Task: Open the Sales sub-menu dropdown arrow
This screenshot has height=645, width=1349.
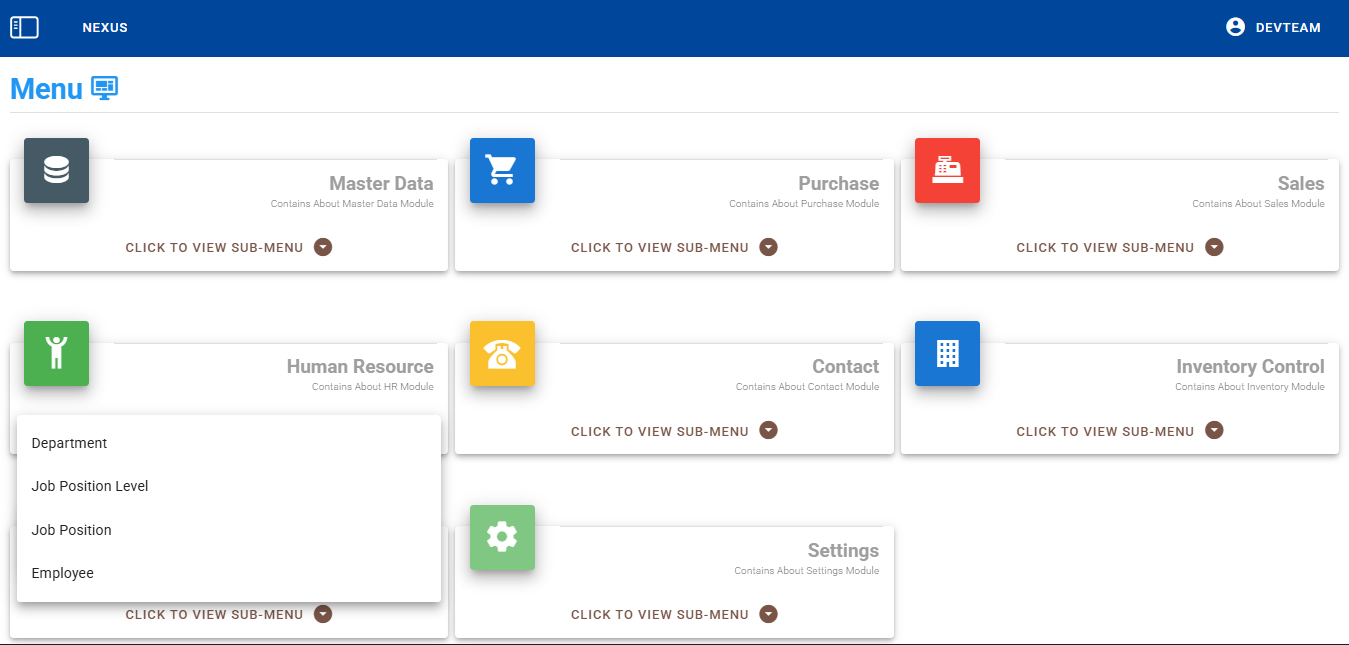Action: point(1214,247)
